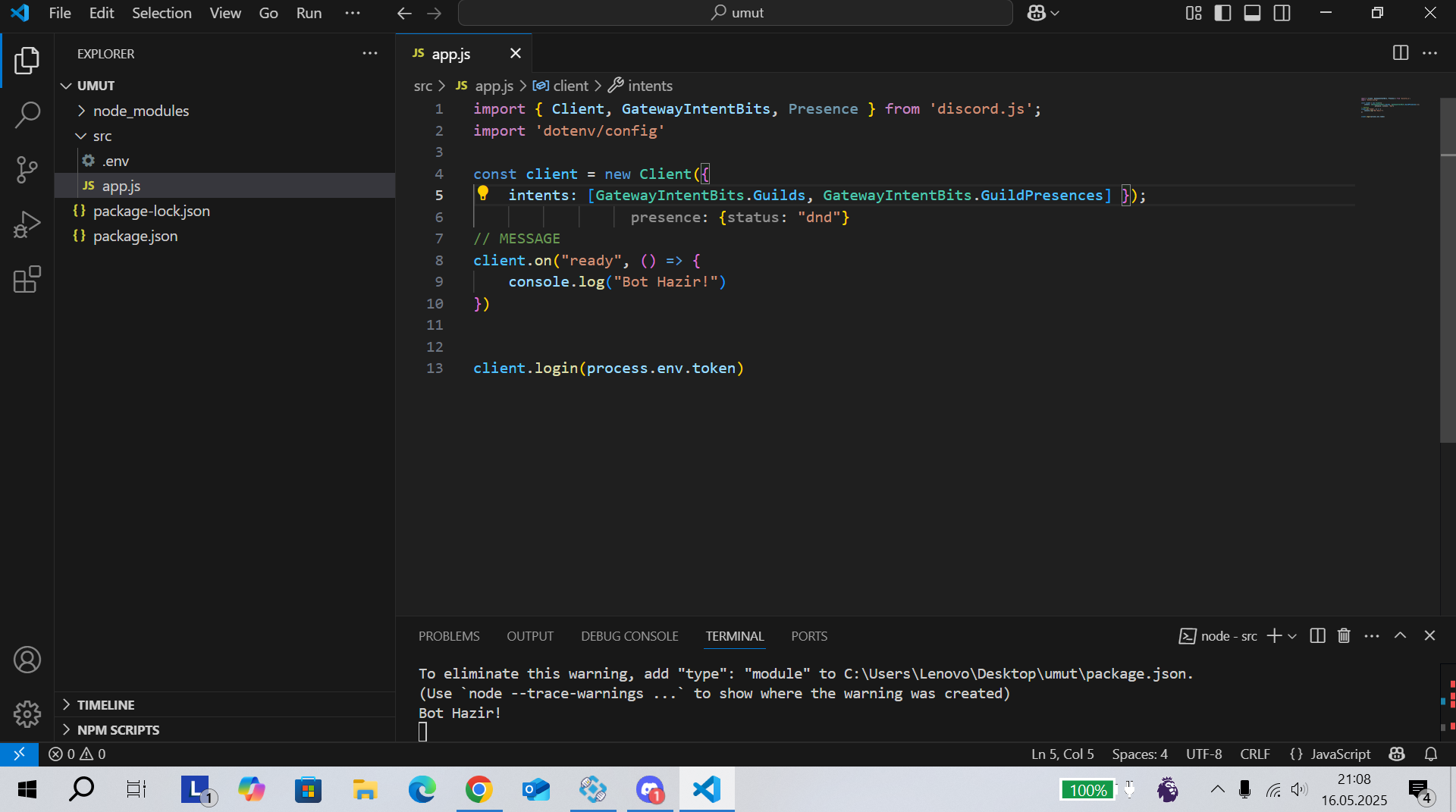Viewport: 1456px width, 812px height.
Task: Open editor More Actions ellipsis
Action: click(1429, 53)
